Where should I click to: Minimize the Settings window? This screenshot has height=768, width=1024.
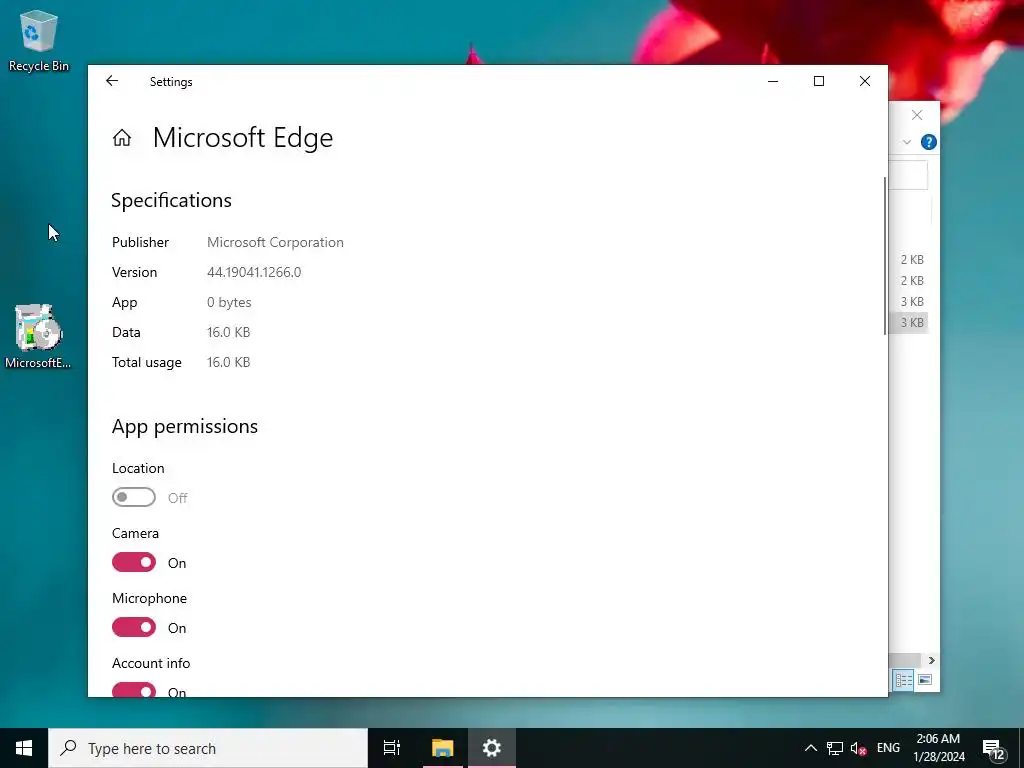[x=773, y=81]
